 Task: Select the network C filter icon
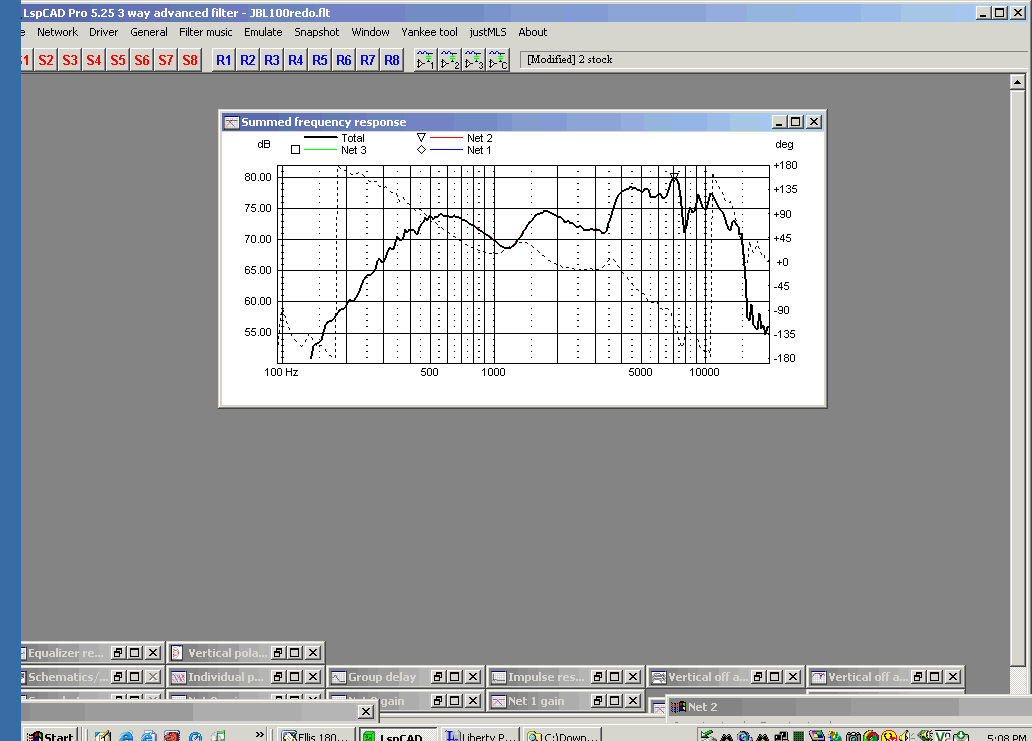(x=498, y=60)
